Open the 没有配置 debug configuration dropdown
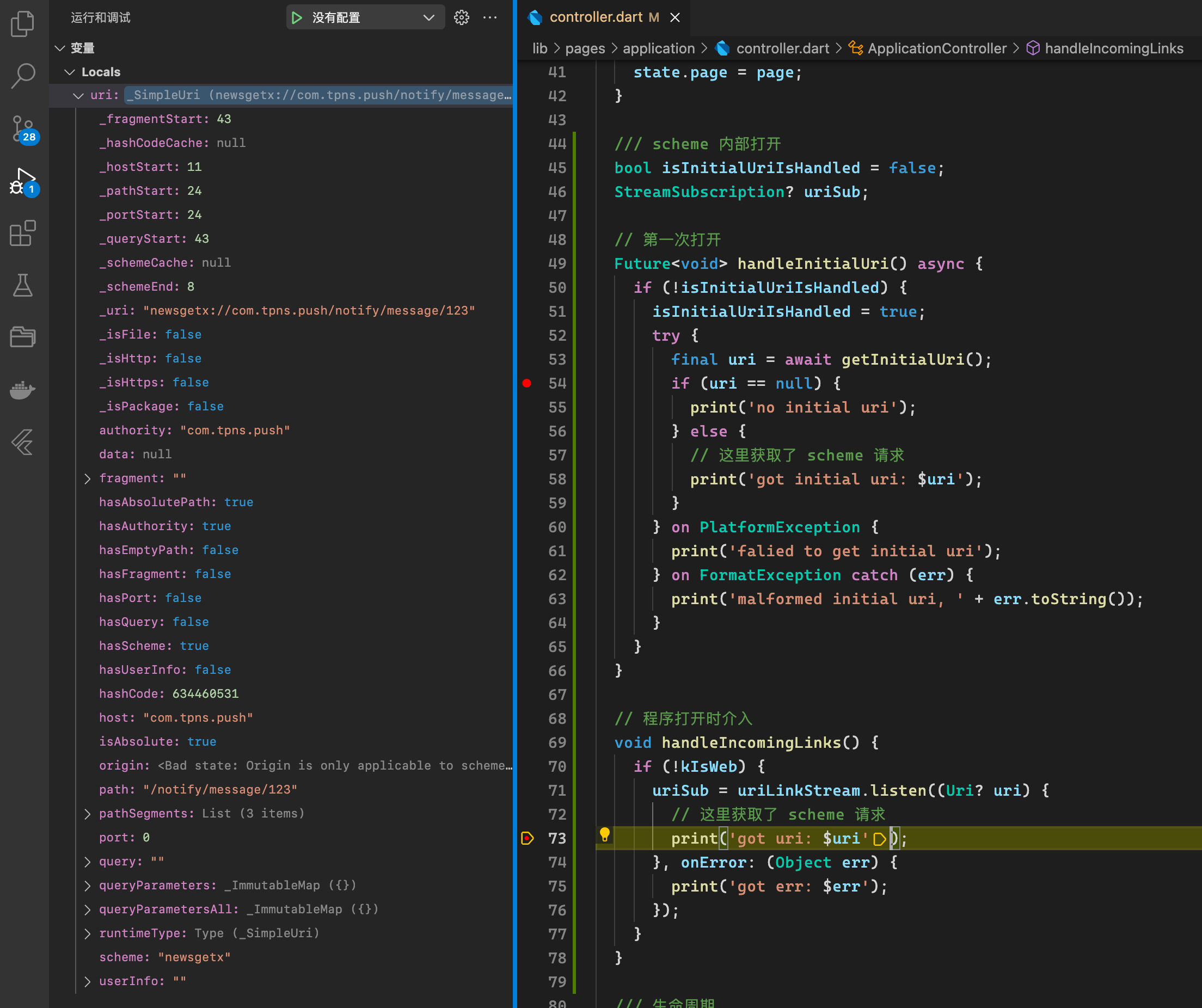Viewport: 1202px width, 1008px height. click(x=428, y=18)
